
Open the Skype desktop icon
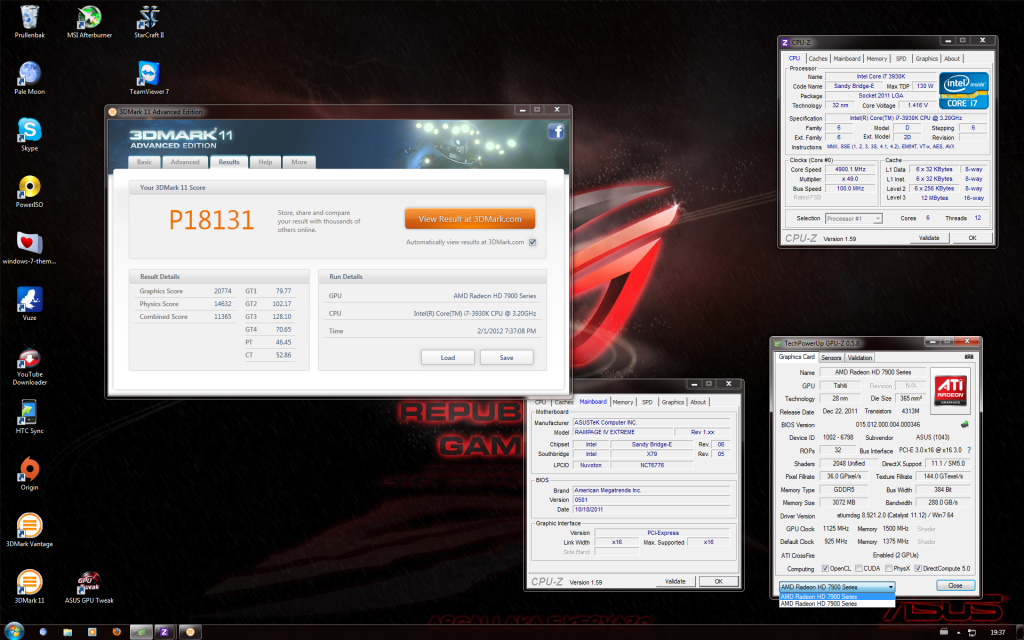click(29, 135)
